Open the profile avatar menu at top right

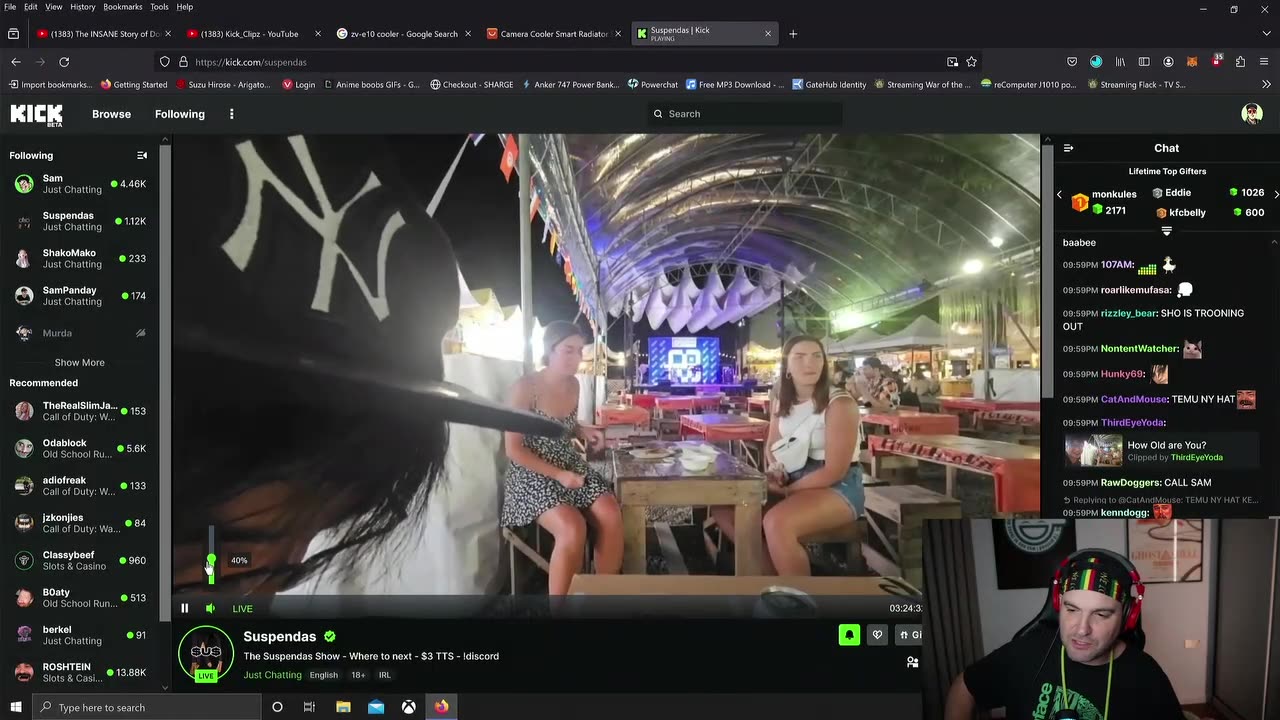1252,114
